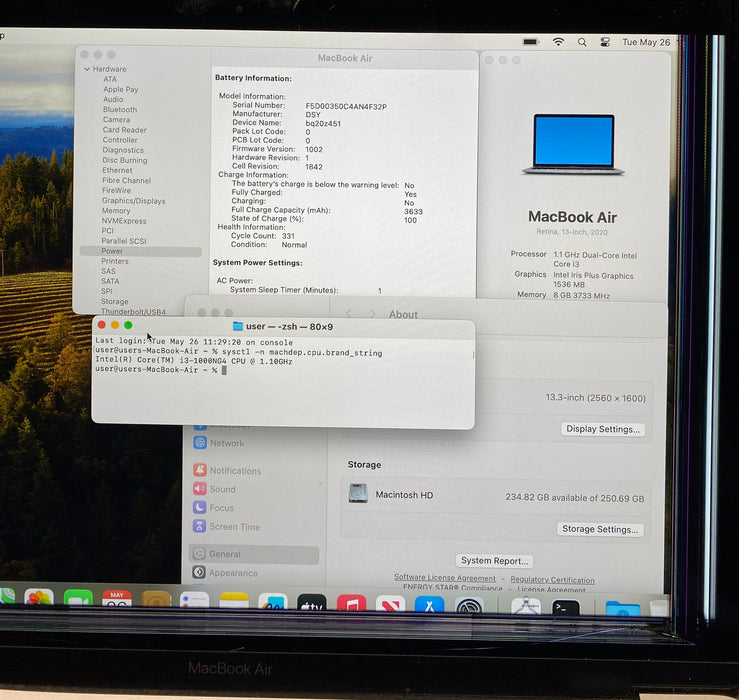This screenshot has height=700, width=739.
Task: Click the Screen Time hourglass icon
Action: coord(199,526)
